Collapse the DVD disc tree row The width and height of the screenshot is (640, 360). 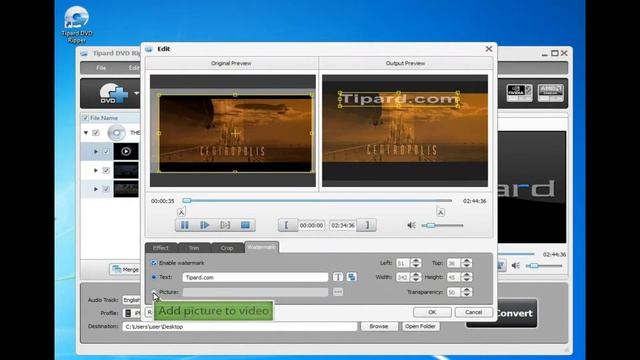point(86,133)
